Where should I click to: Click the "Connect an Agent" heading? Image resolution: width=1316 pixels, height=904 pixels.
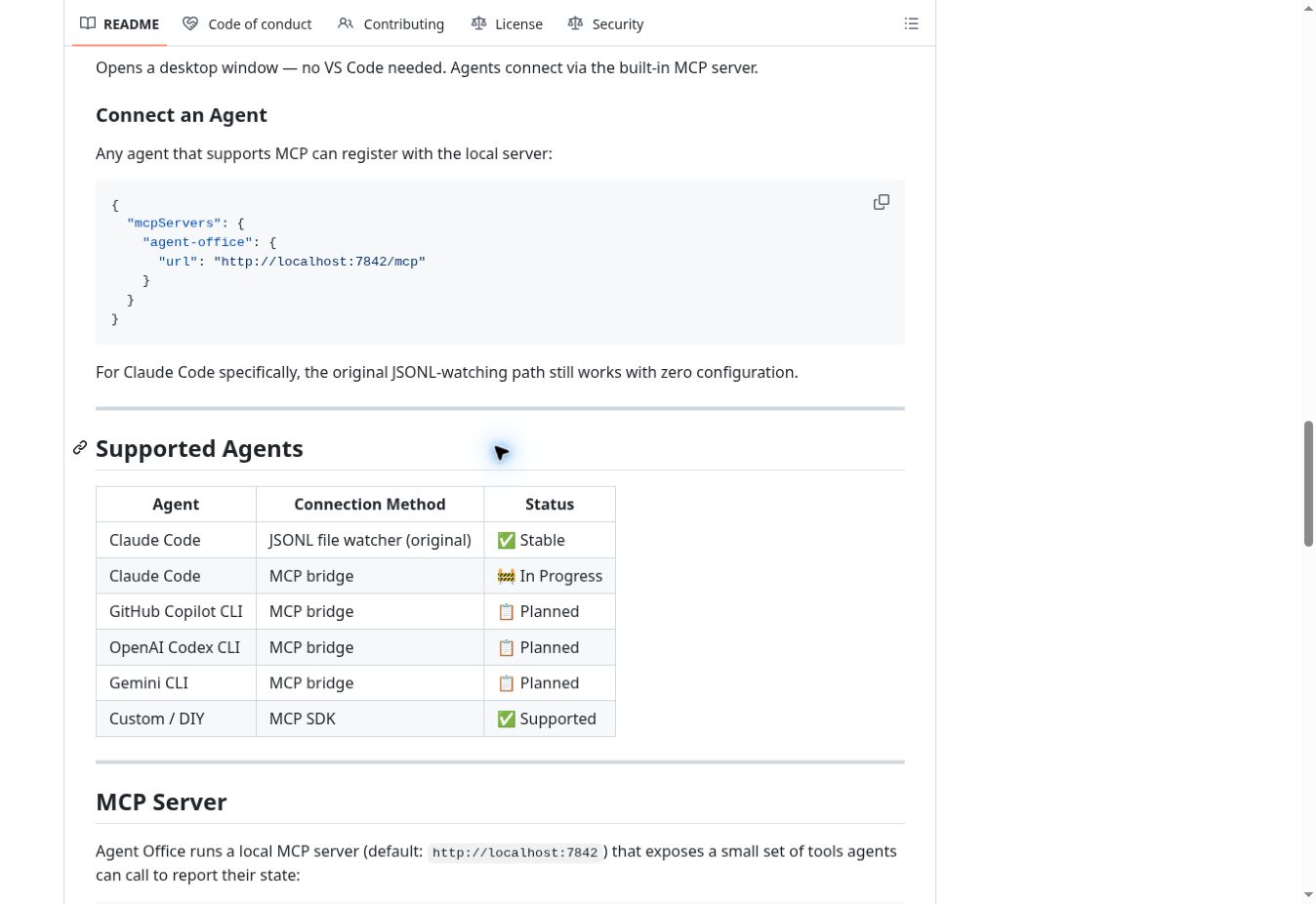[x=182, y=115]
